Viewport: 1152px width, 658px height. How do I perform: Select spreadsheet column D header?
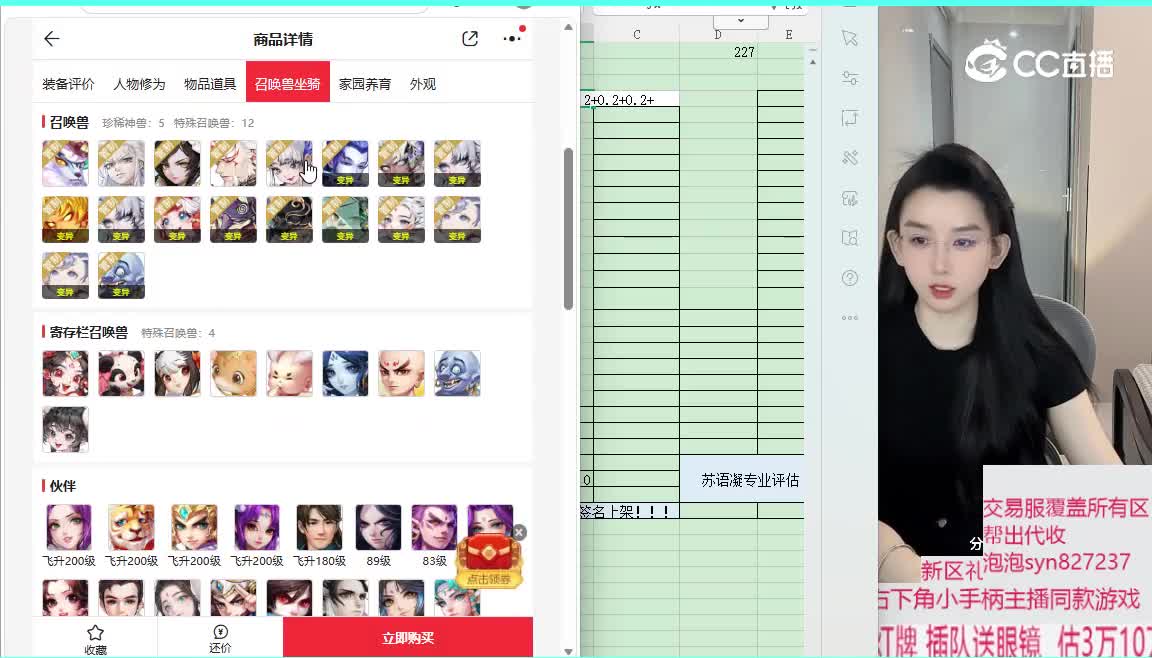point(718,35)
